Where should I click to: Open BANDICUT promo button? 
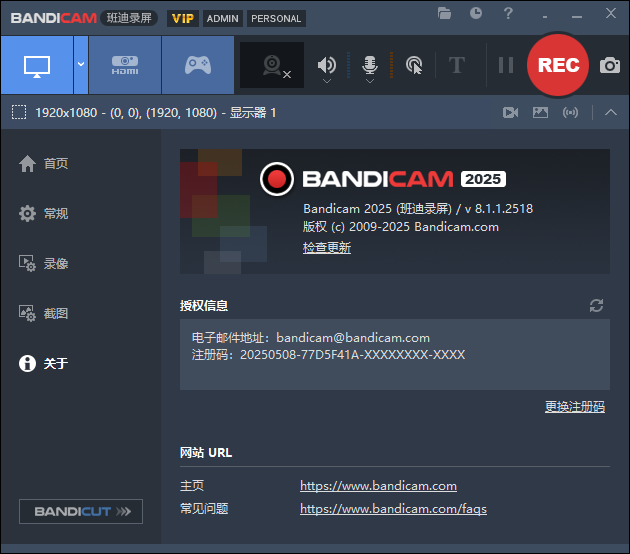click(81, 511)
